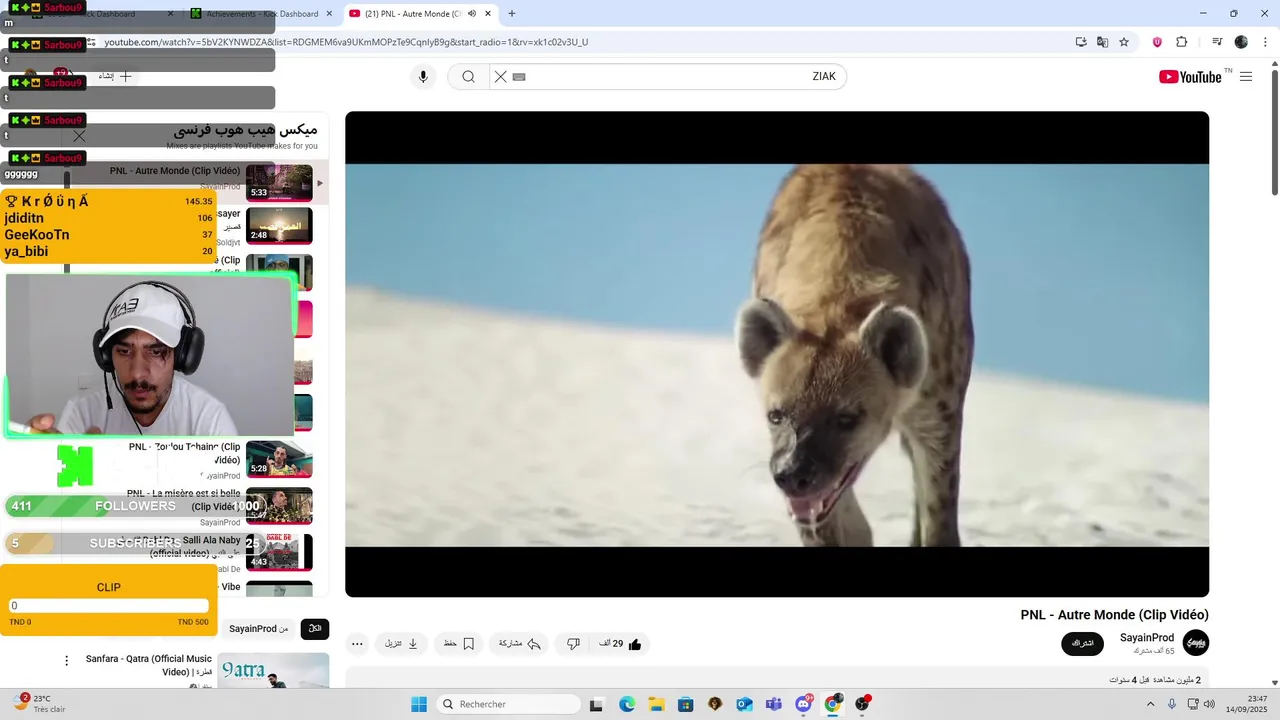1280x720 pixels.
Task: Open media controls icon in Chrome toolbar
Action: [x=1217, y=42]
